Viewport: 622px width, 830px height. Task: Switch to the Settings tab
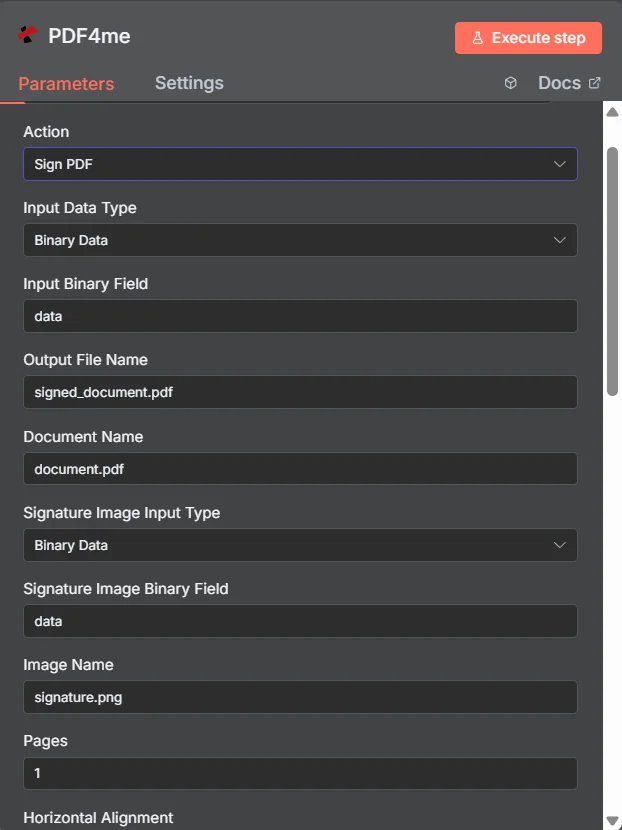tap(189, 83)
